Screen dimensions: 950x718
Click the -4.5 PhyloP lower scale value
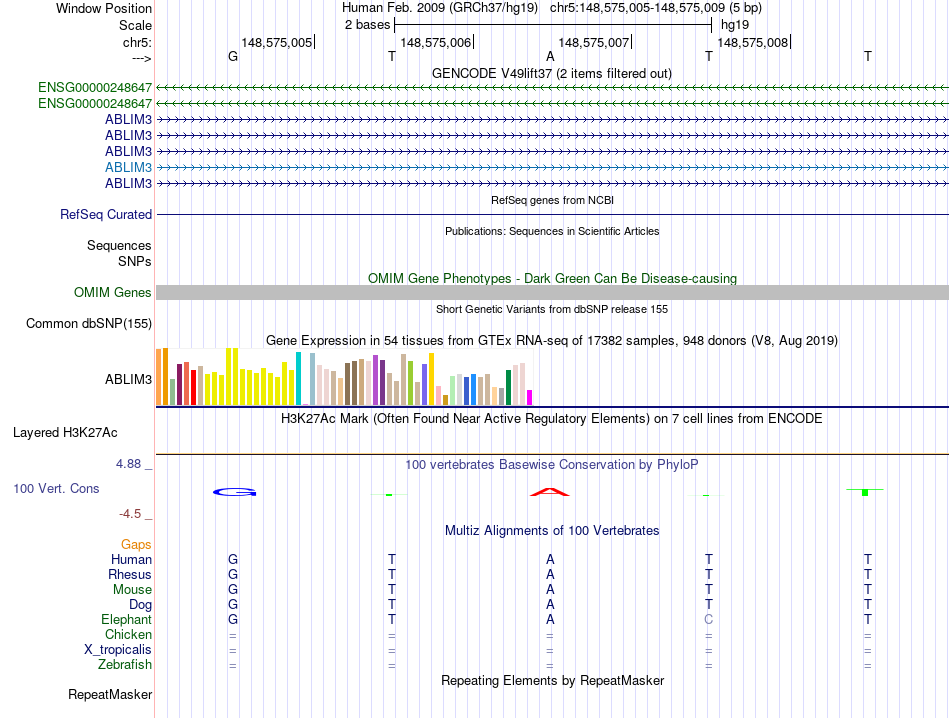coord(130,514)
